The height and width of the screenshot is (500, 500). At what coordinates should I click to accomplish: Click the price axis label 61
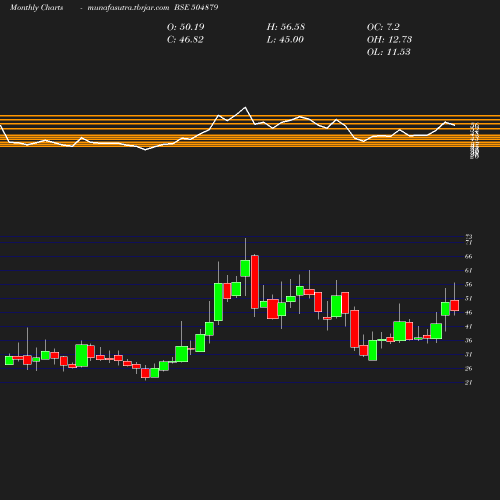coord(468,271)
